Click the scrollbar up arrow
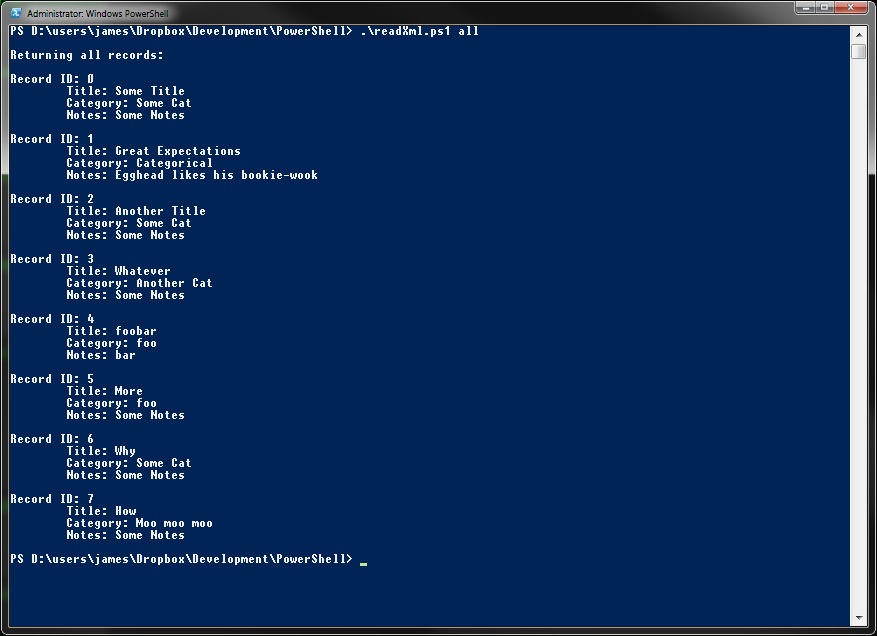Image resolution: width=877 pixels, height=636 pixels. tap(859, 35)
